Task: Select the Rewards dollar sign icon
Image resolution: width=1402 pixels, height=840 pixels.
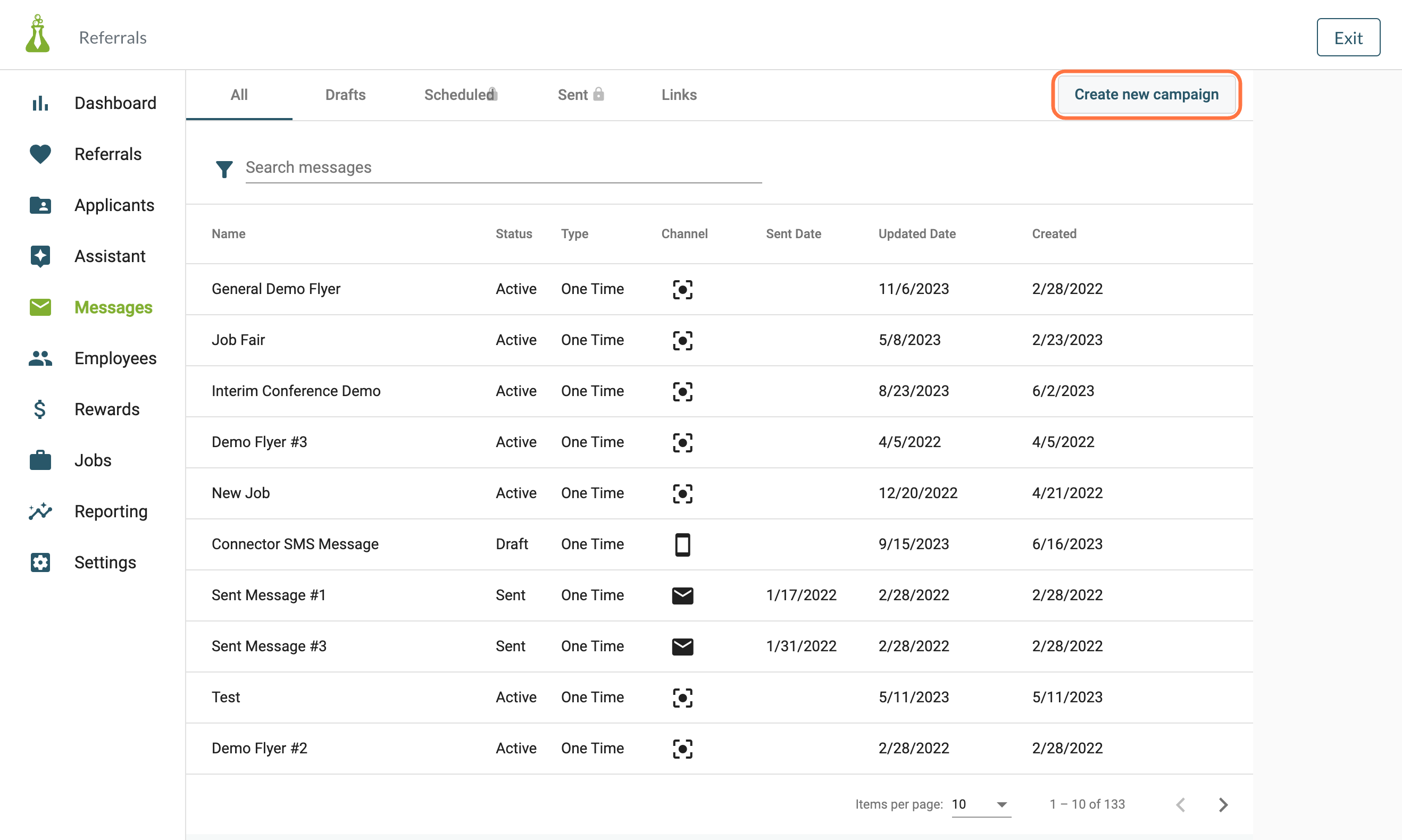Action: 40,409
